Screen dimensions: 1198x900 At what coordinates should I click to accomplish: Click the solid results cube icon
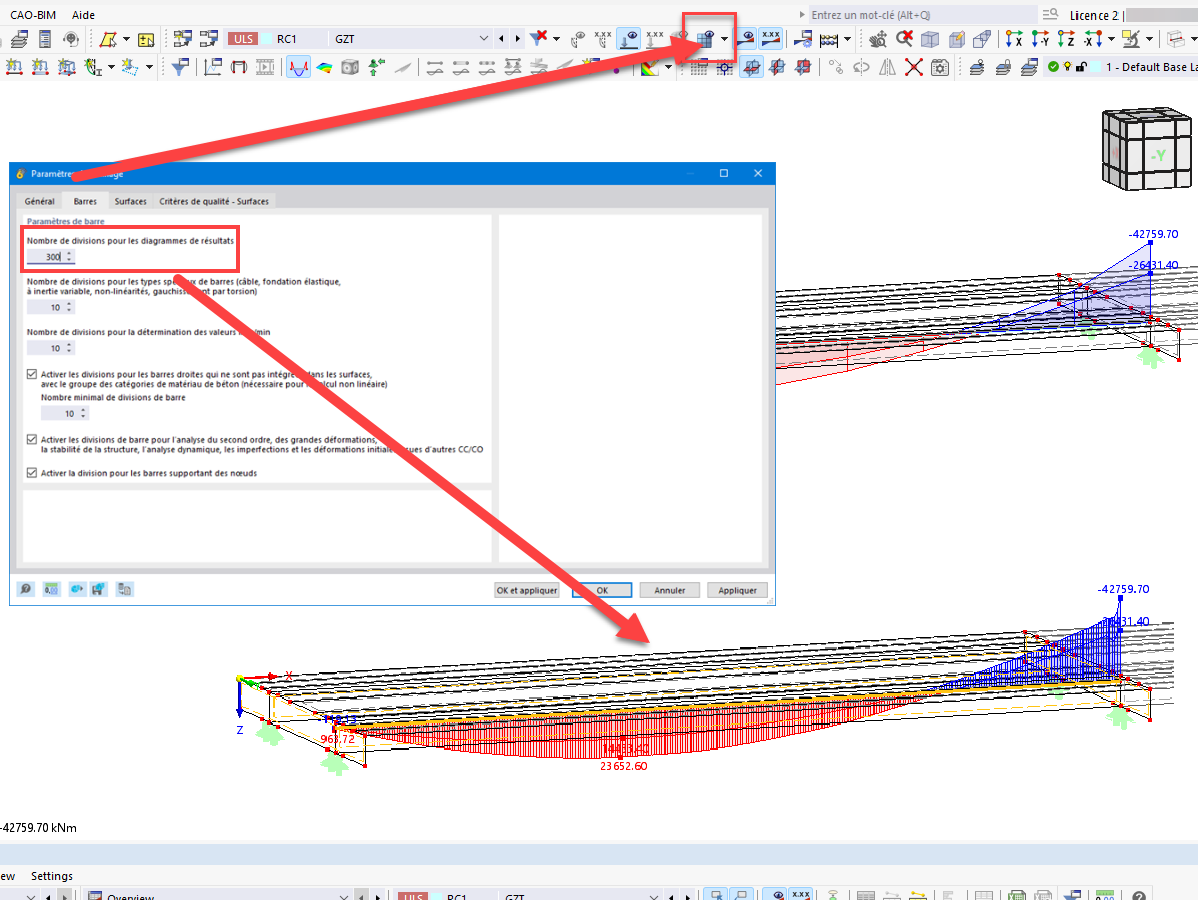[x=350, y=67]
